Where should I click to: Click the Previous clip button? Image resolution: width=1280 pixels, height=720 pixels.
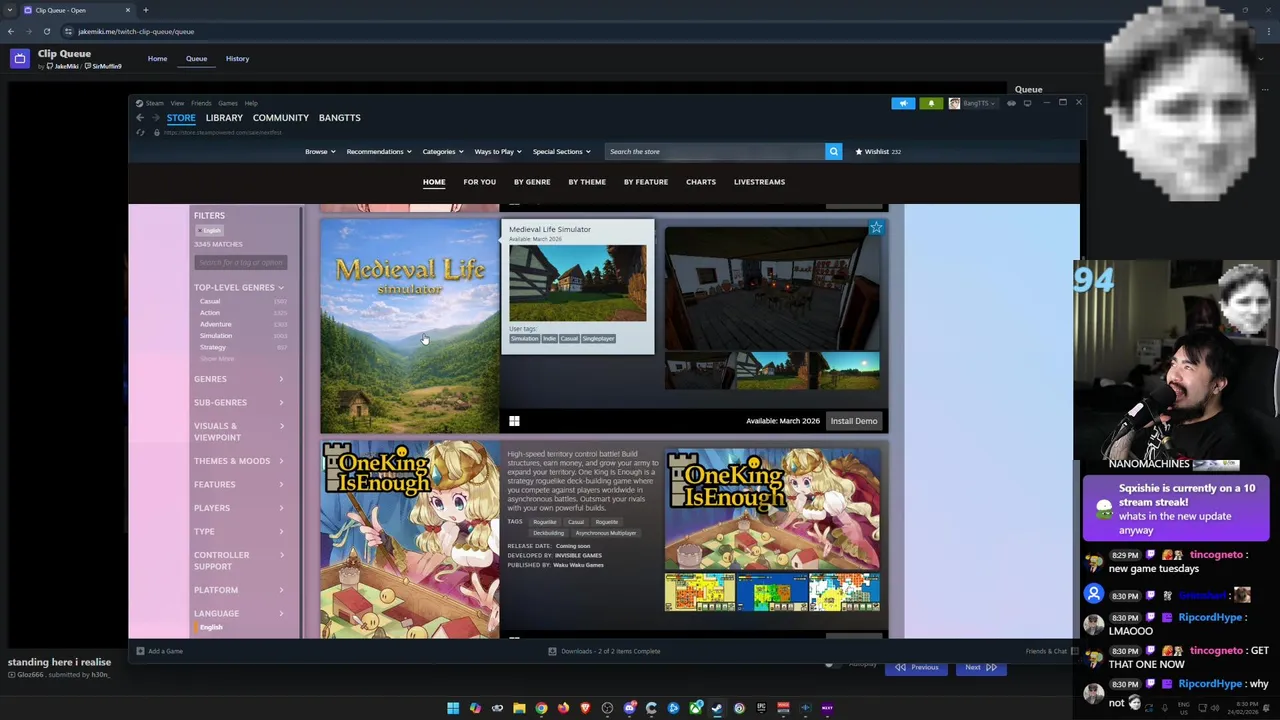pyautogui.click(x=916, y=667)
